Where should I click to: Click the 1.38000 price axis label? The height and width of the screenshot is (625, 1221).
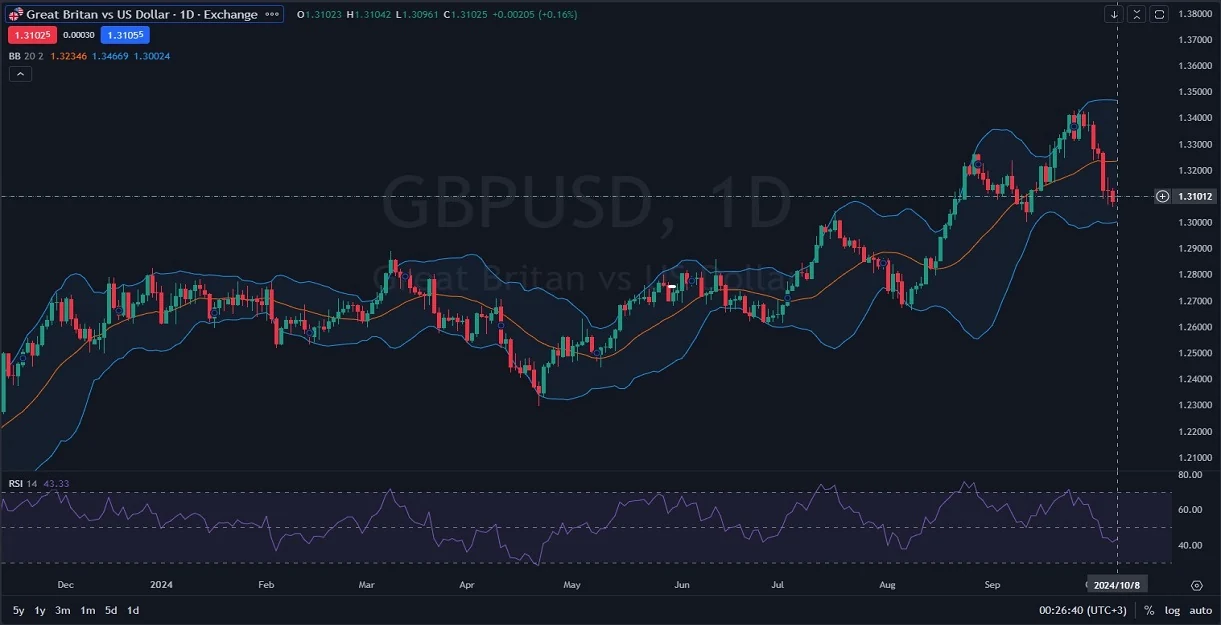point(1196,14)
